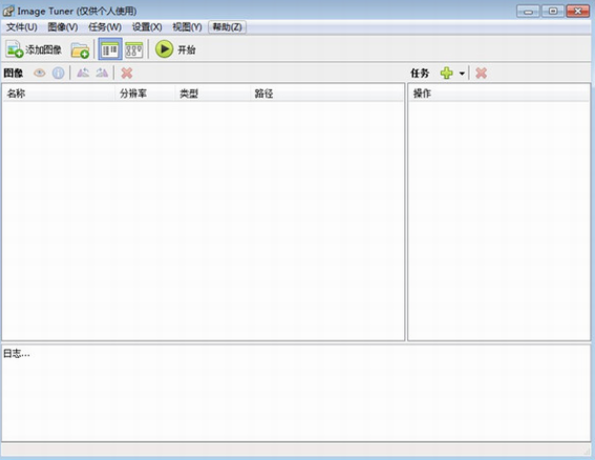Click the green 开始 start button
The width and height of the screenshot is (595, 460).
(x=176, y=49)
